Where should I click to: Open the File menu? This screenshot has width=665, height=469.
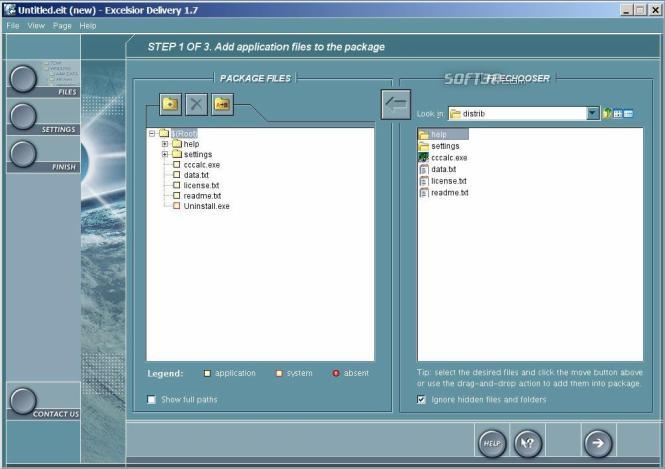pos(13,26)
